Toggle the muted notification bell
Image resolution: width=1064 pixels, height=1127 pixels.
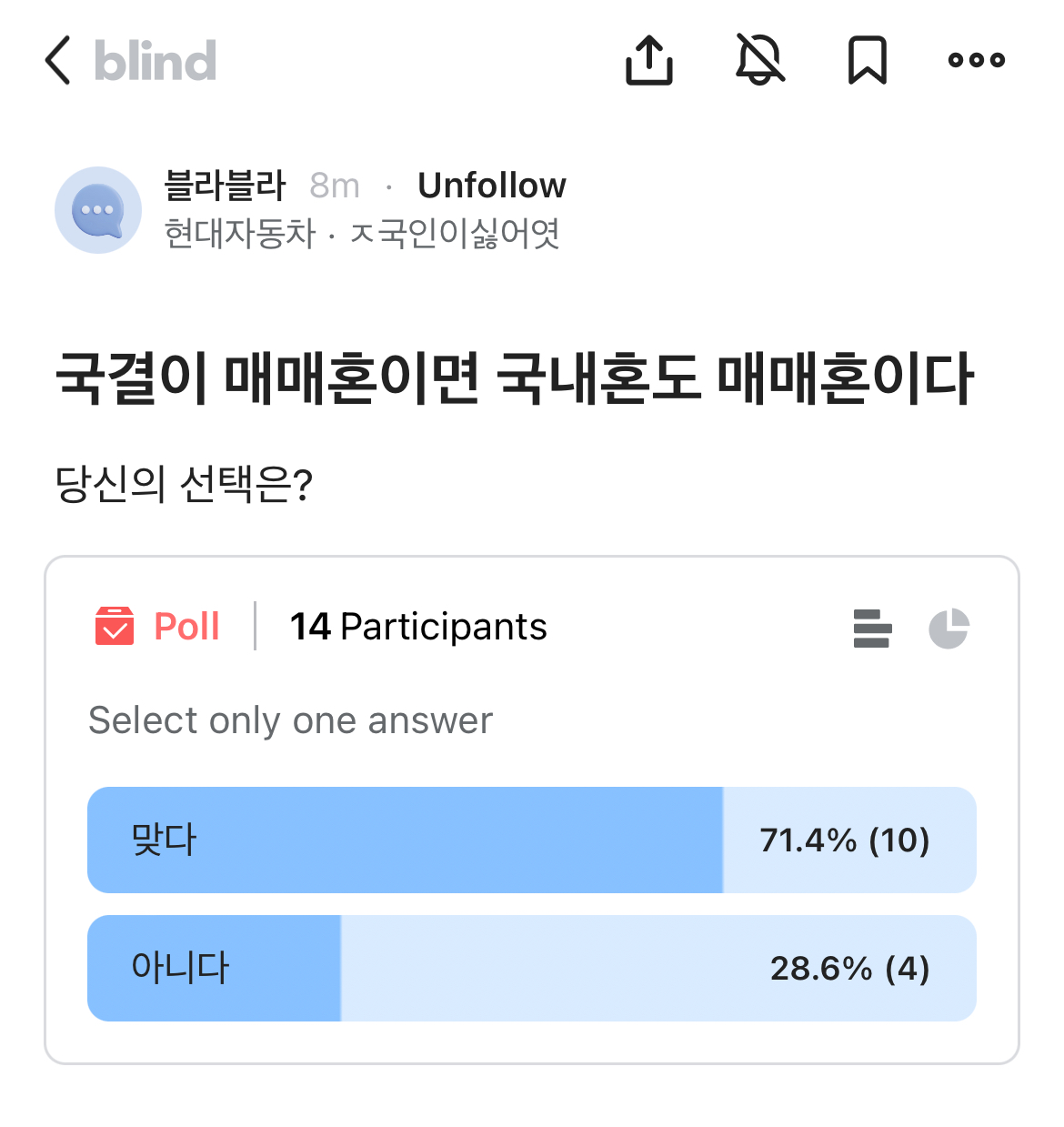pyautogui.click(x=759, y=60)
